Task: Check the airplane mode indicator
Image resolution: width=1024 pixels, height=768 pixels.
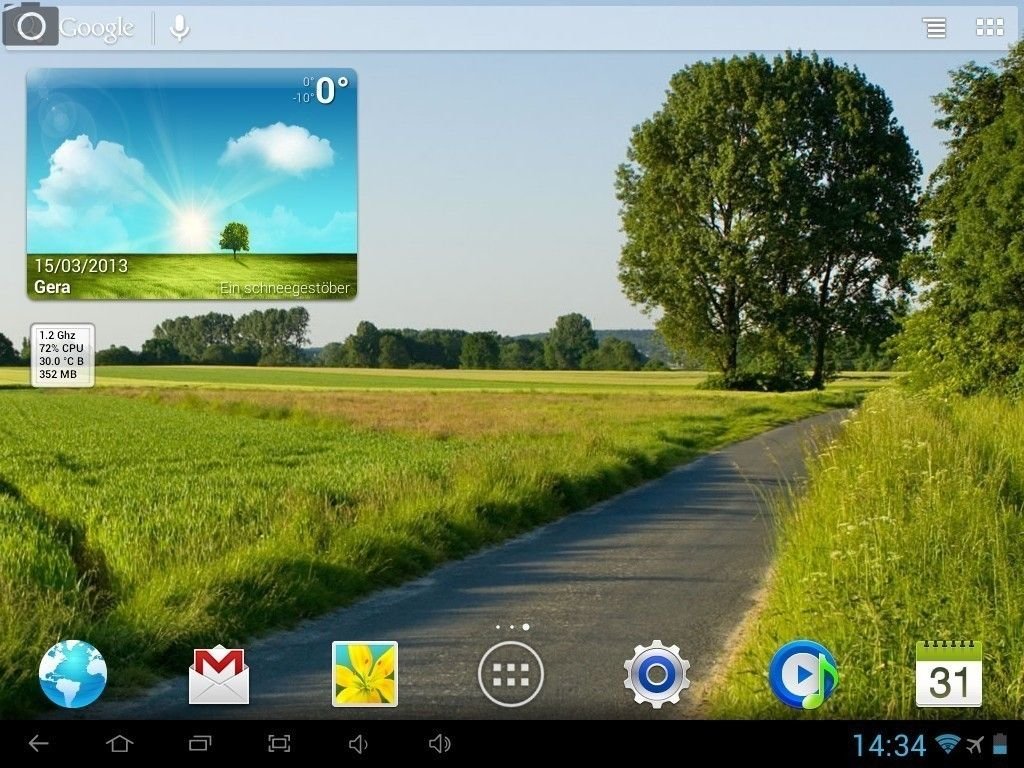Action: pos(974,744)
